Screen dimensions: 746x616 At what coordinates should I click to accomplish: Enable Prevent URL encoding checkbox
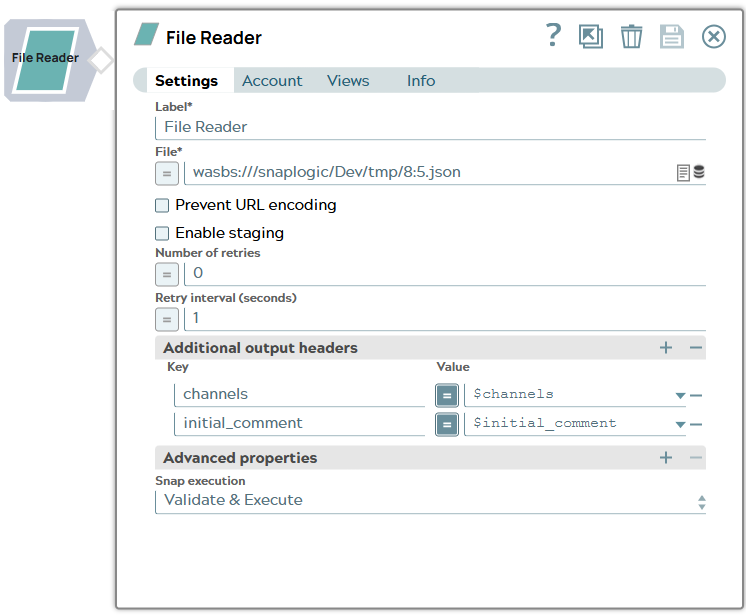click(x=162, y=205)
